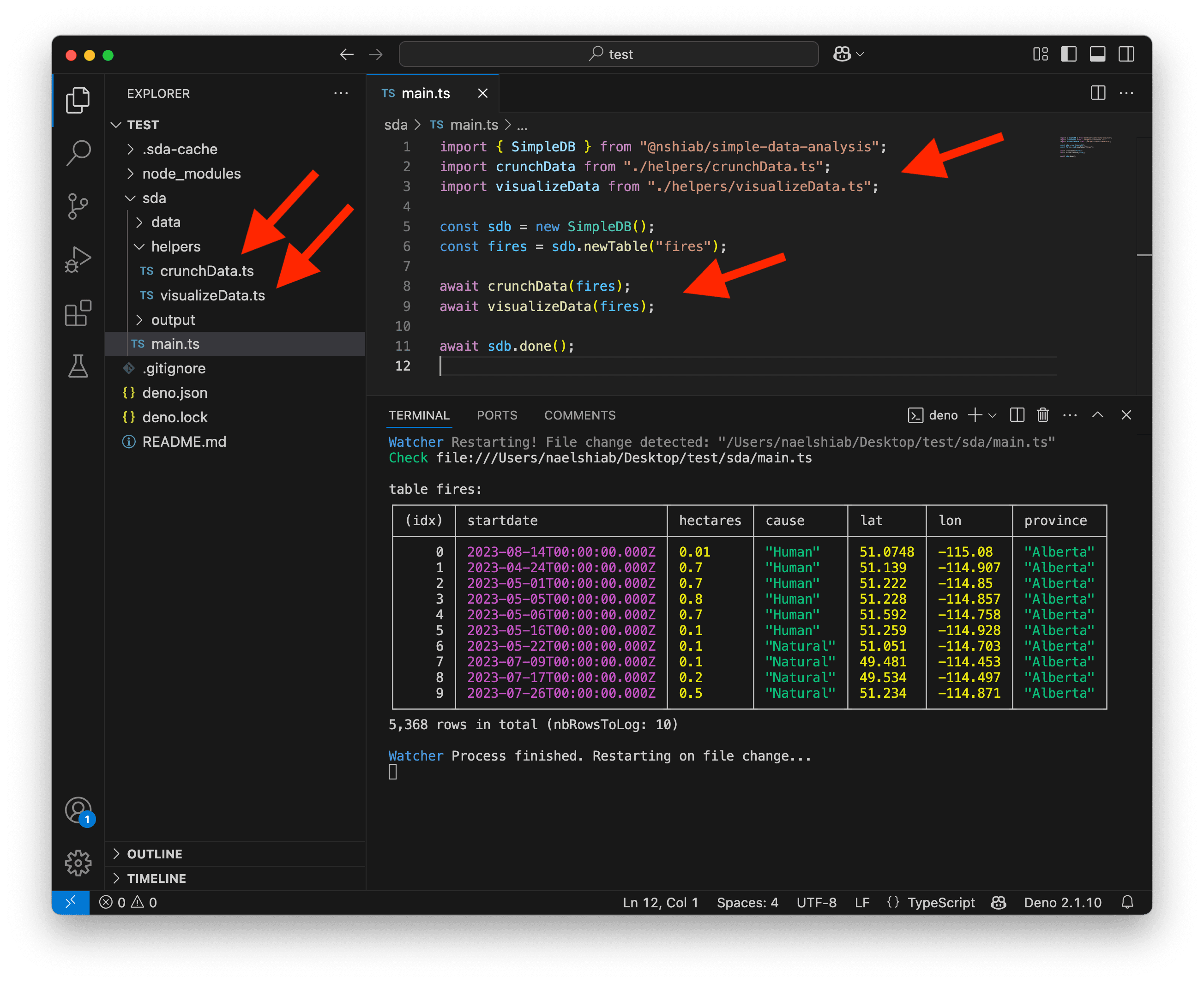This screenshot has width=1204, height=983.
Task: Click the test command center search box
Action: click(608, 54)
